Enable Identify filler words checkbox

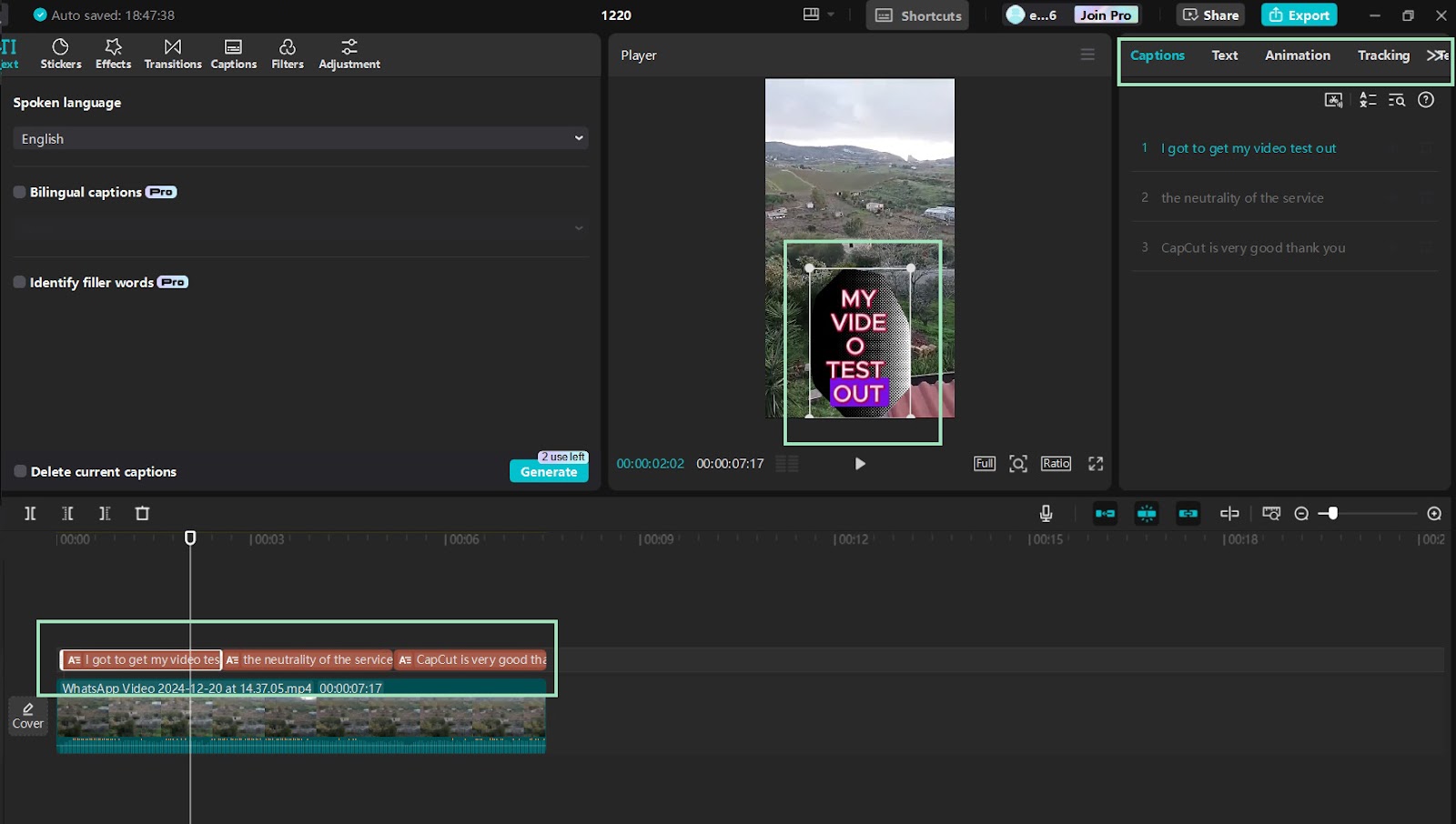click(19, 282)
